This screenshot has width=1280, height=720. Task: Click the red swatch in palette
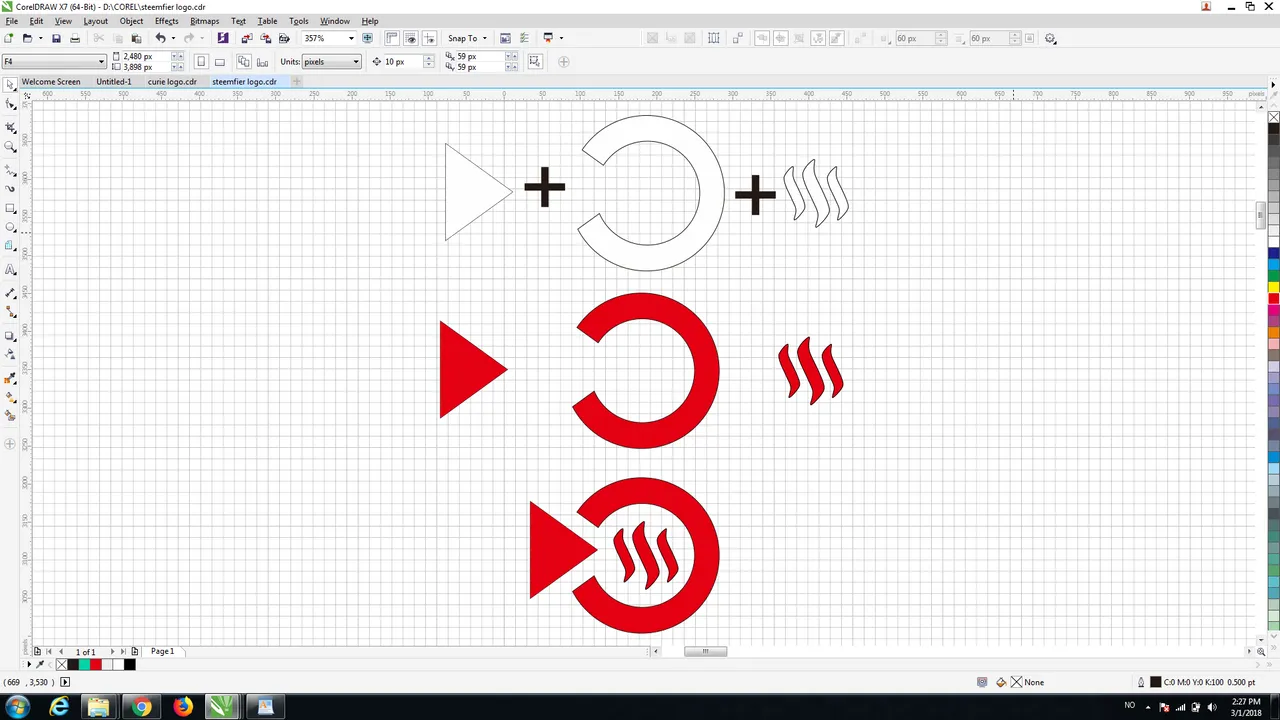tap(1274, 299)
